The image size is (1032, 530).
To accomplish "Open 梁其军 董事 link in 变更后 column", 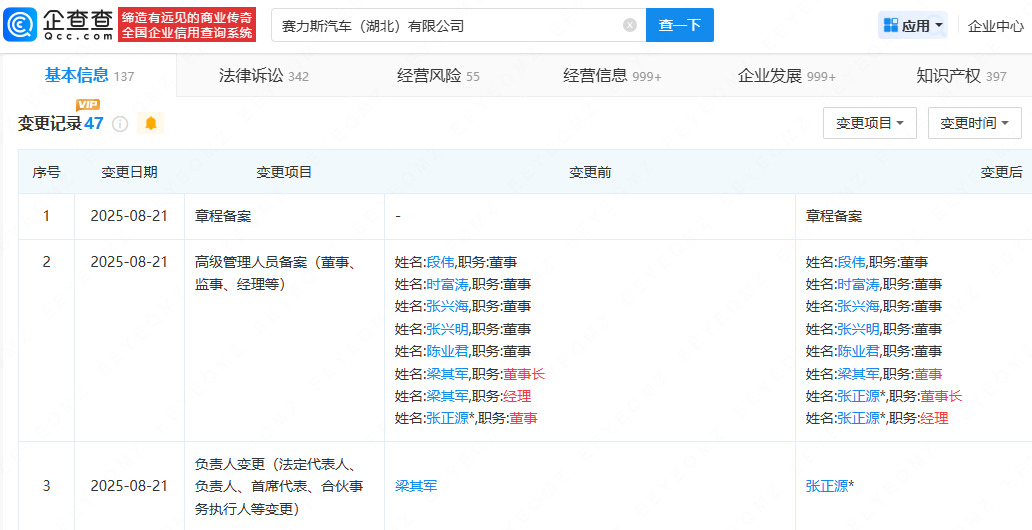I will 858,374.
